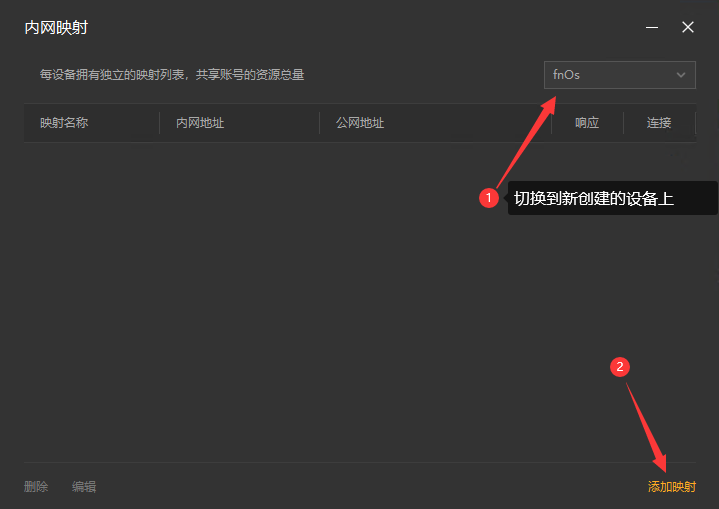Click the 删除 button
The width and height of the screenshot is (719, 509).
click(36, 487)
